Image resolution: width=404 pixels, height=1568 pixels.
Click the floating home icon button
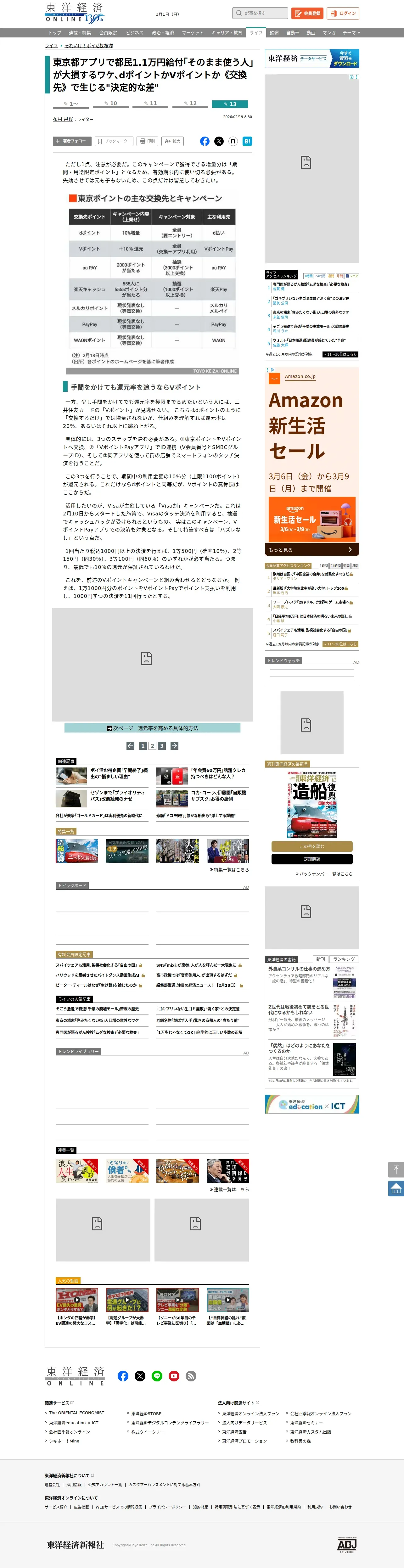396,1188
